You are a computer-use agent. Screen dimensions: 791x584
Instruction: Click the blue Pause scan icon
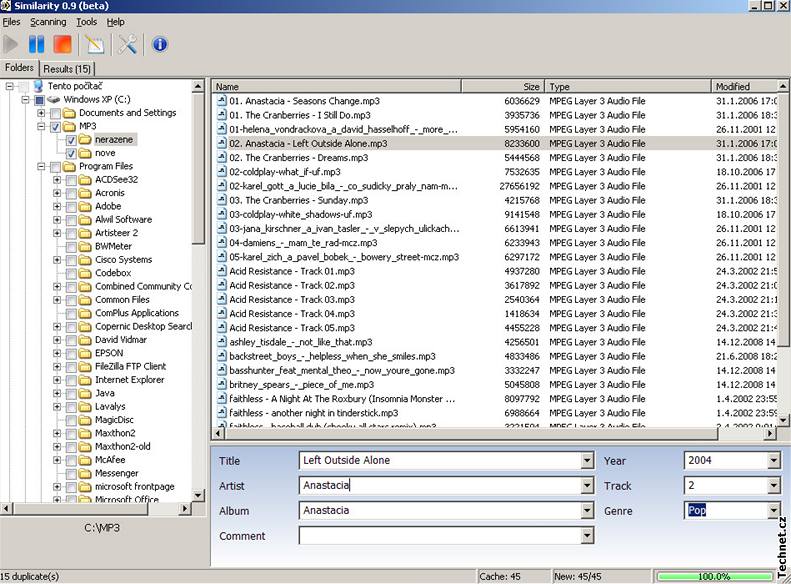(37, 44)
